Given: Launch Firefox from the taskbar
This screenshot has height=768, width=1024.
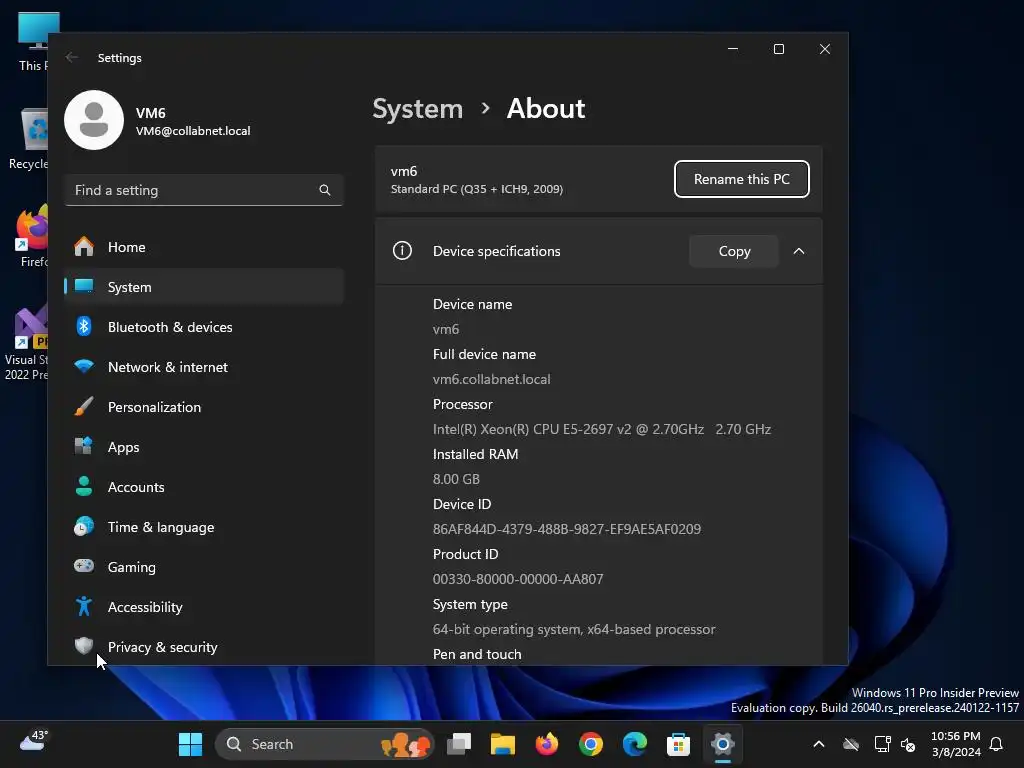Looking at the screenshot, I should coord(547,744).
